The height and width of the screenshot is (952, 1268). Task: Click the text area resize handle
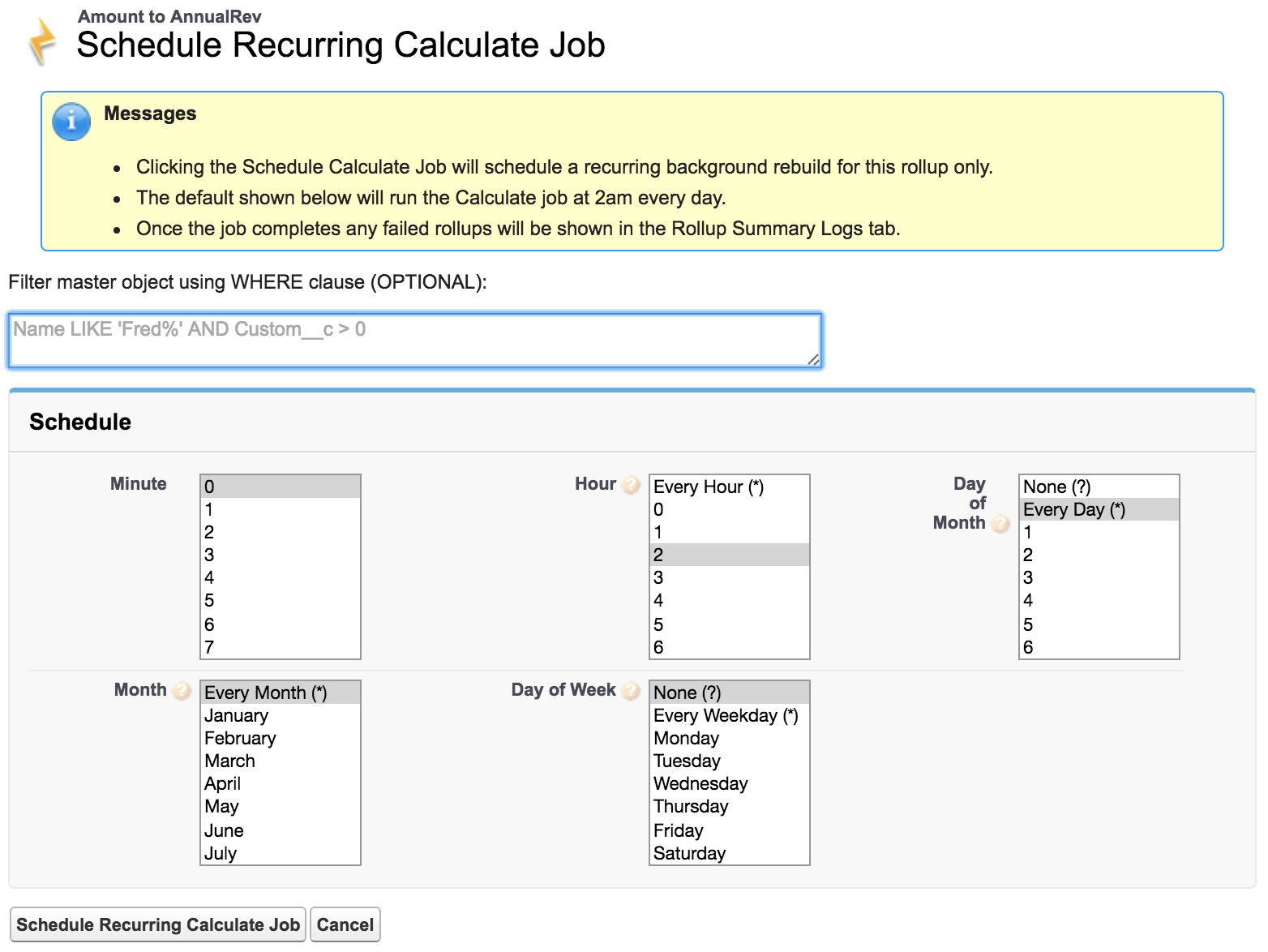tap(813, 359)
